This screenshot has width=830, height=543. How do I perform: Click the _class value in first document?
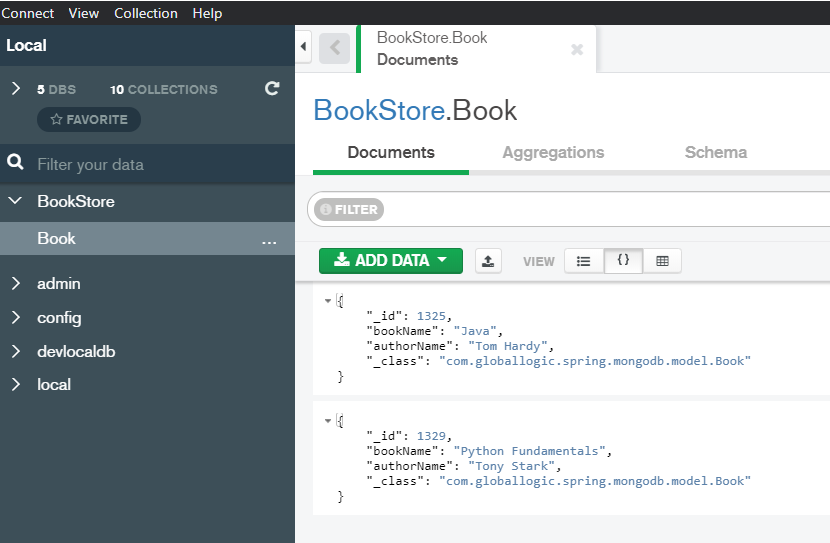point(595,361)
